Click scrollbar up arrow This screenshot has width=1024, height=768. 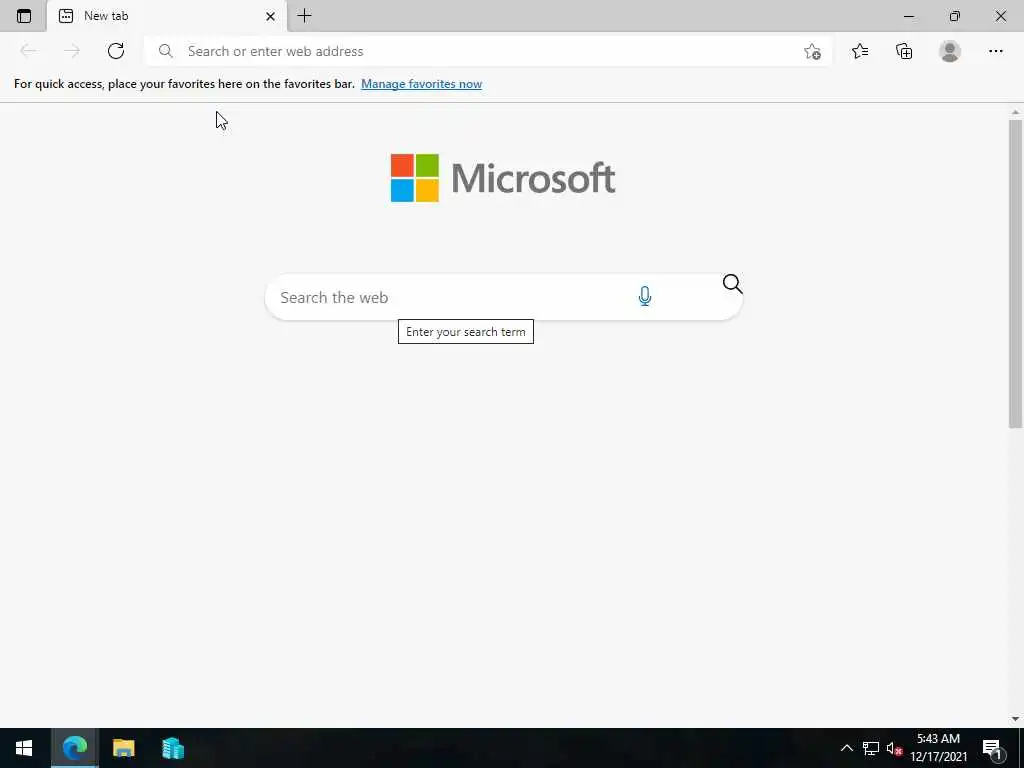(x=1015, y=112)
